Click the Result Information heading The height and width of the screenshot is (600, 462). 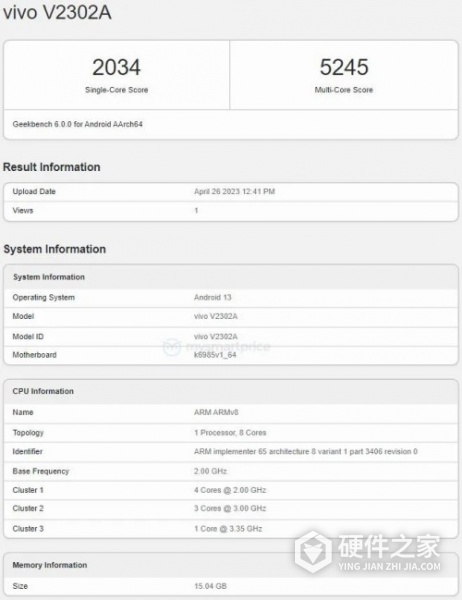pyautogui.click(x=52, y=167)
